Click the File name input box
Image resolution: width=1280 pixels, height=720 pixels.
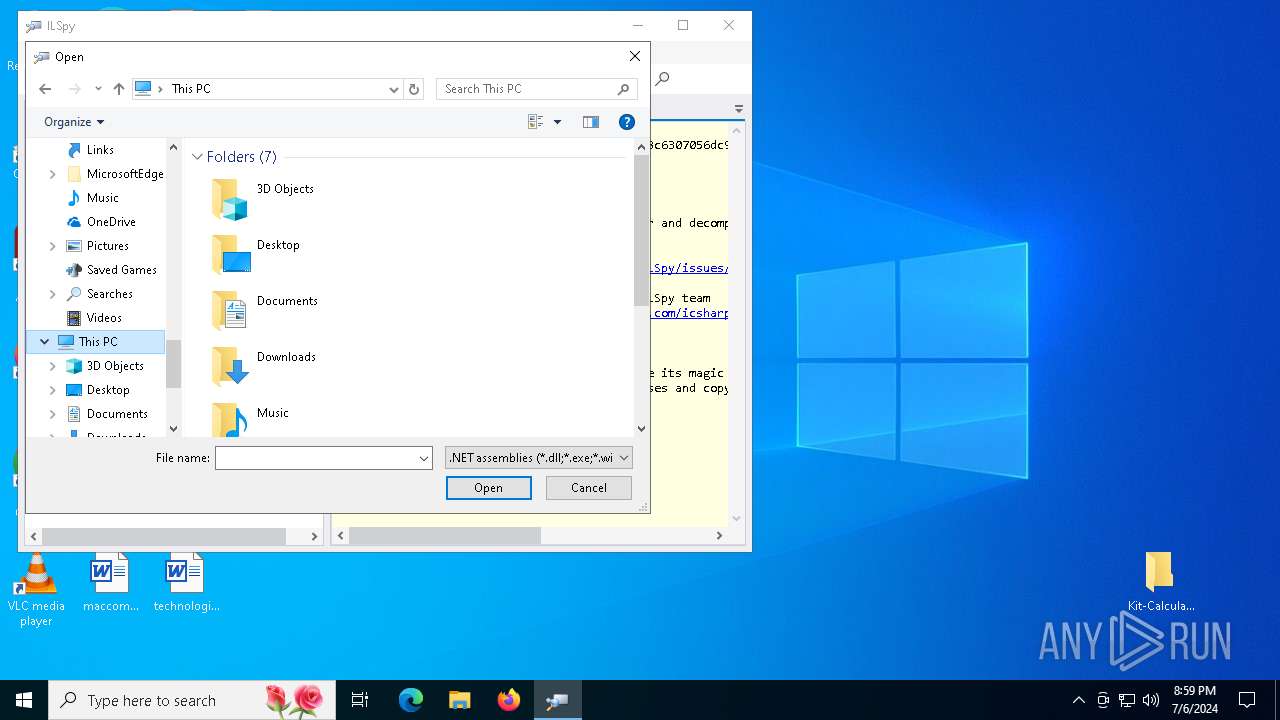[315, 458]
